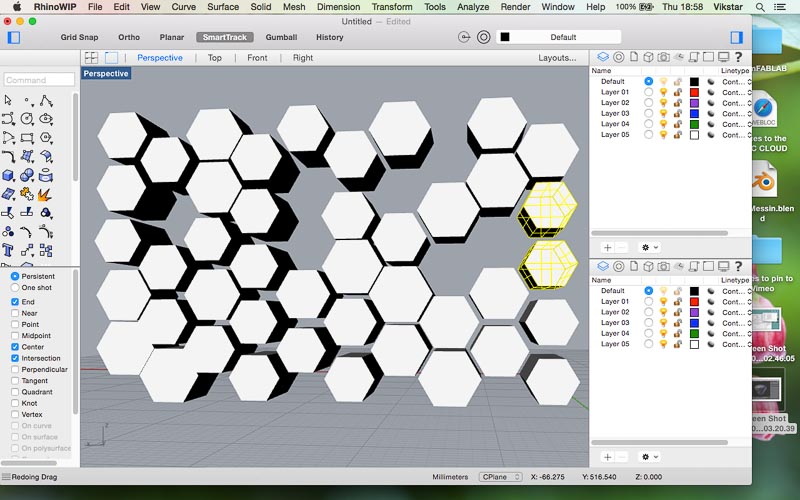The height and width of the screenshot is (500, 800).
Task: Open Layer 02 linetype dropdown, lower panel
Action: click(x=736, y=312)
